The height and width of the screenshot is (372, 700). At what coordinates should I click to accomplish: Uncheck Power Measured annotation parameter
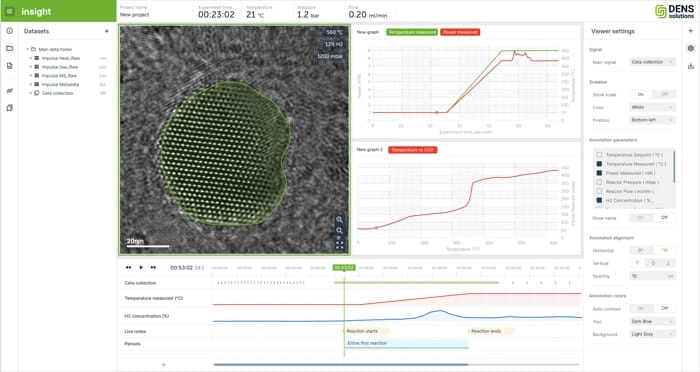pyautogui.click(x=599, y=173)
